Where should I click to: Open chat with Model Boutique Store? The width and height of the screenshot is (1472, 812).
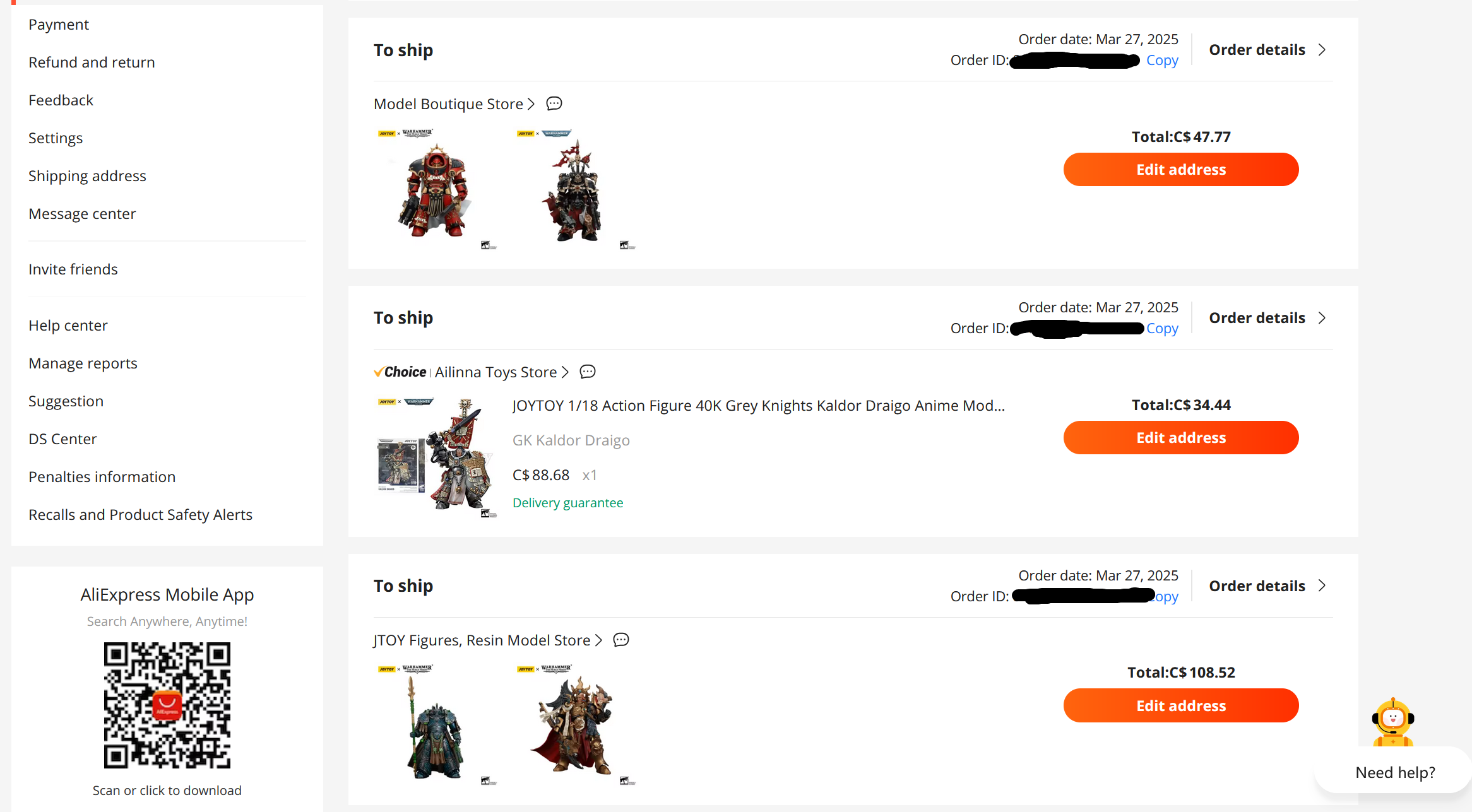(x=554, y=103)
